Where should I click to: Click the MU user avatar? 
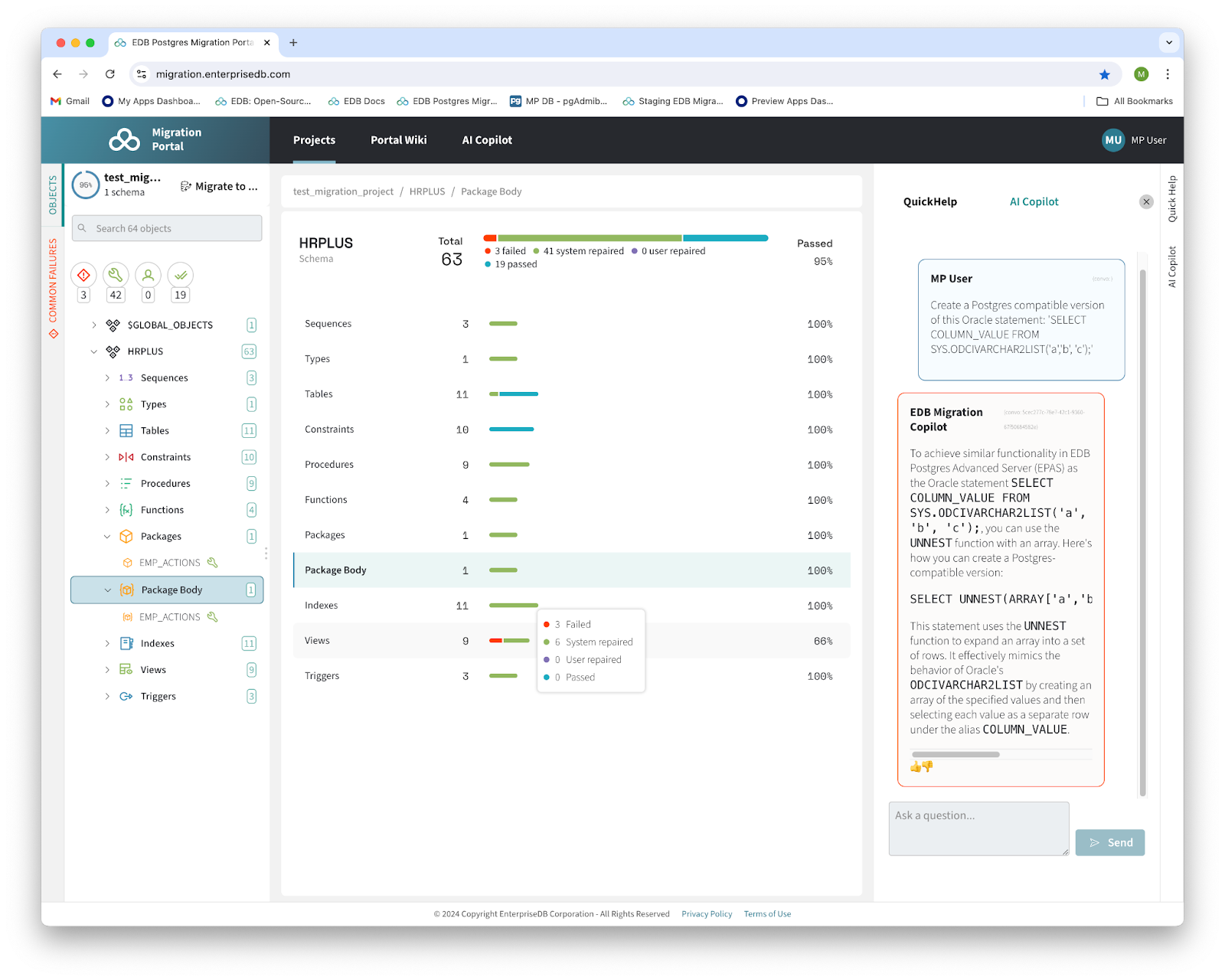[1112, 140]
